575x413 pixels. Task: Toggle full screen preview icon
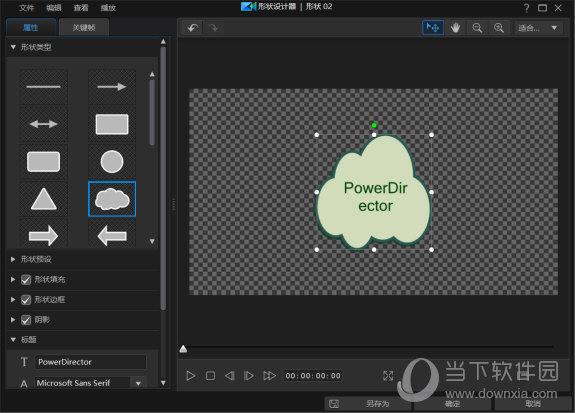point(388,376)
